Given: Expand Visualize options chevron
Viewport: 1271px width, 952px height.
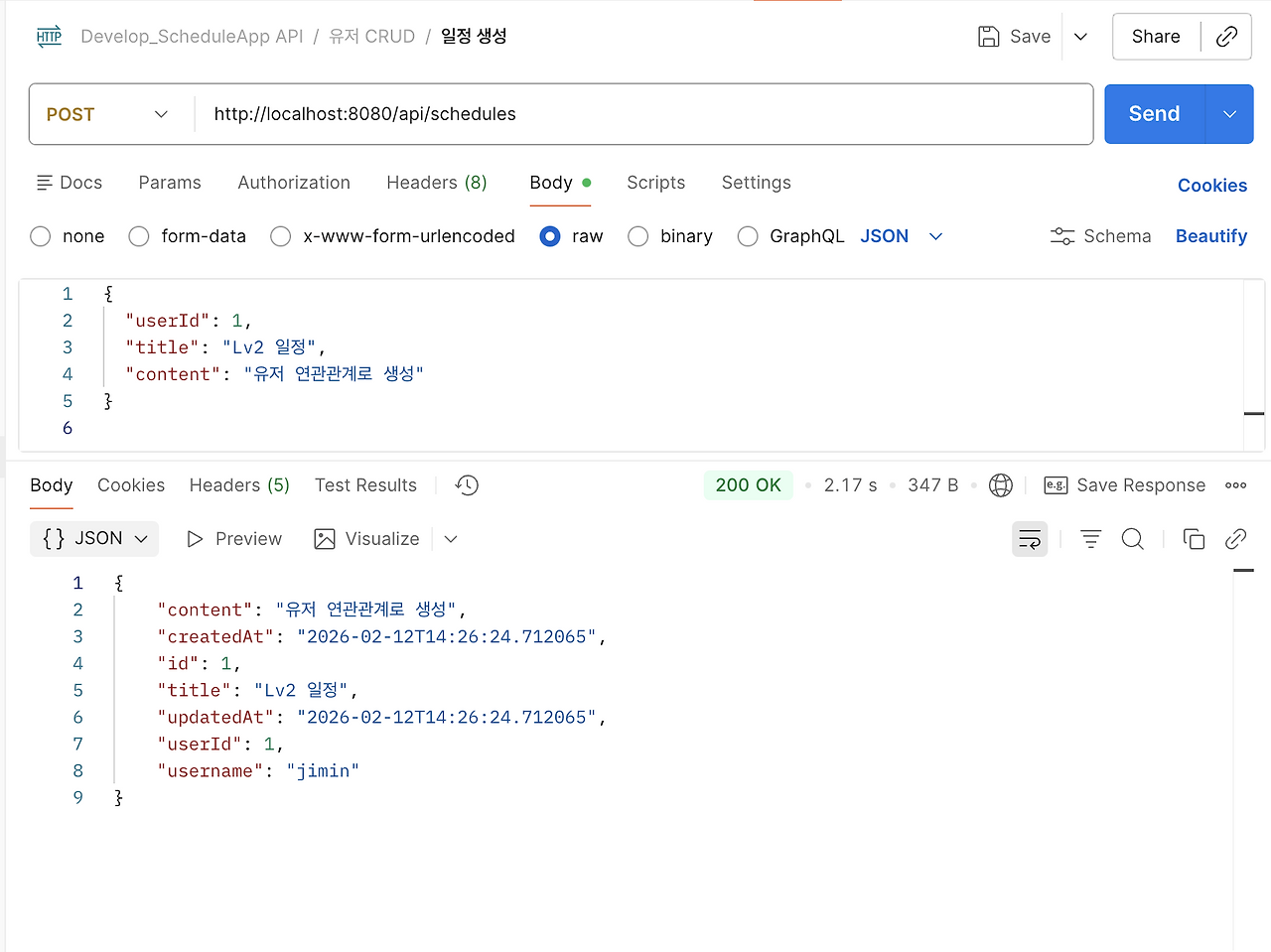Looking at the screenshot, I should 451,539.
